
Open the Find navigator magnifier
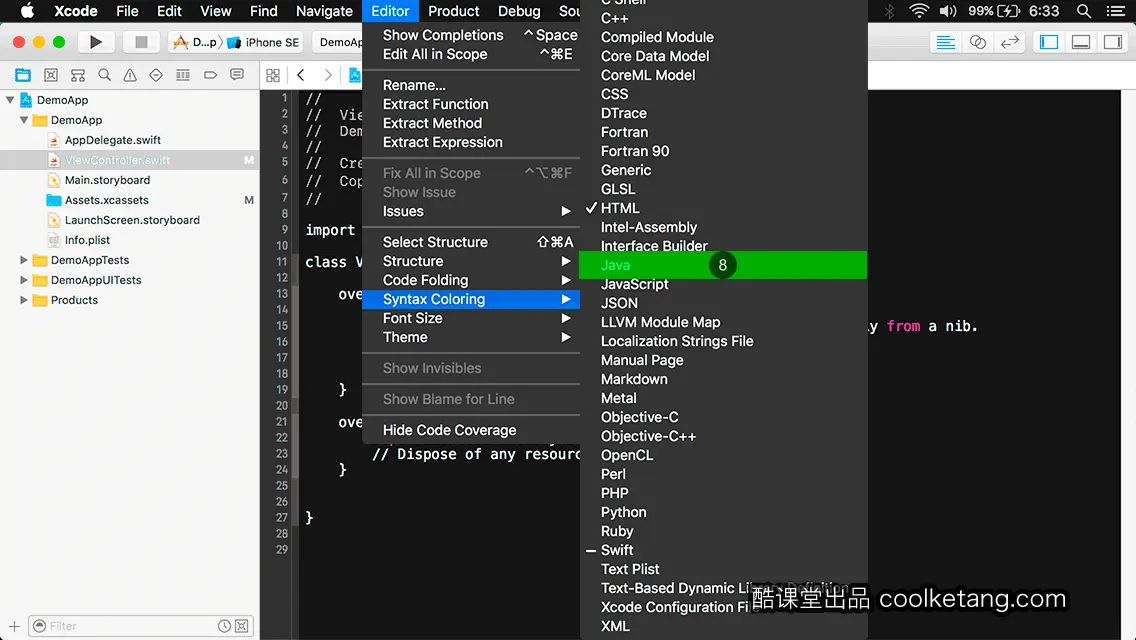pos(104,75)
